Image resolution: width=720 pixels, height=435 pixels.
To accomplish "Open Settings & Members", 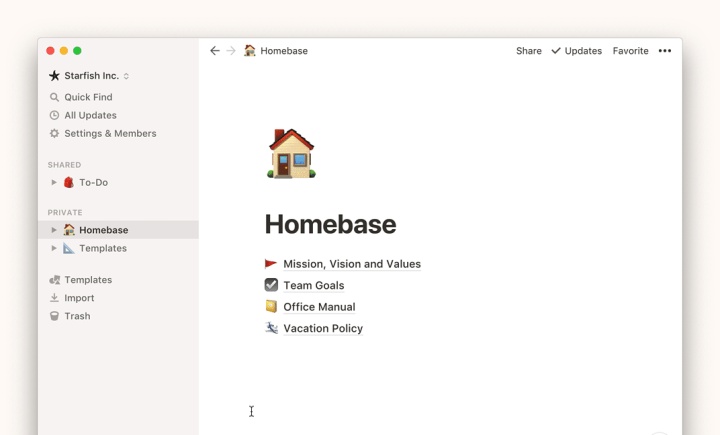I will coord(110,133).
